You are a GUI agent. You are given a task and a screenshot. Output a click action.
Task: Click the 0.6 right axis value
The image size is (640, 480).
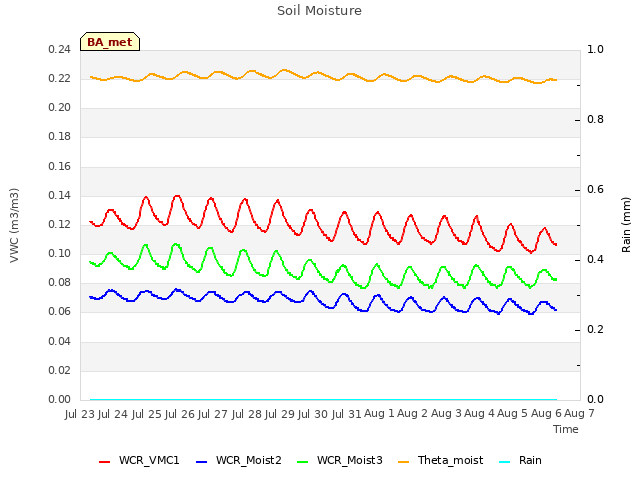coord(595,189)
